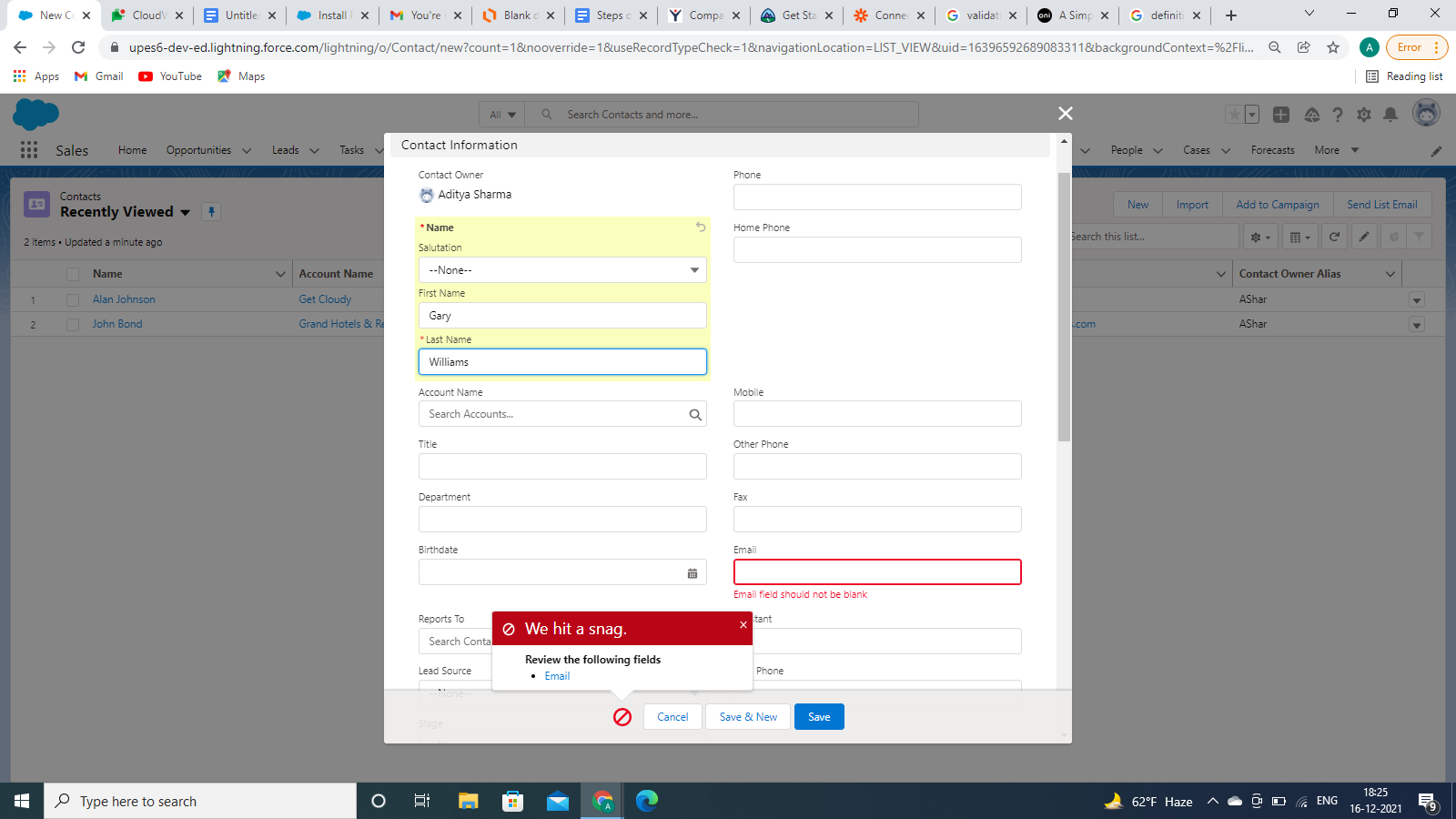Click the Add to Campaign button
Viewport: 1456px width, 819px height.
click(x=1278, y=205)
